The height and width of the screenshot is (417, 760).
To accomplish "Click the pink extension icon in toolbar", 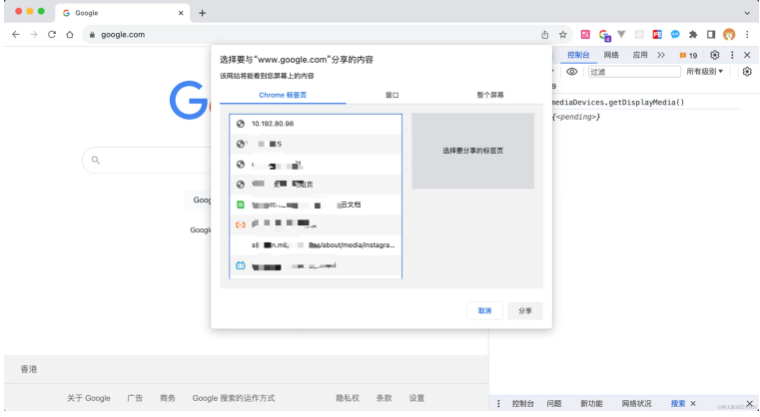I will point(586,34).
